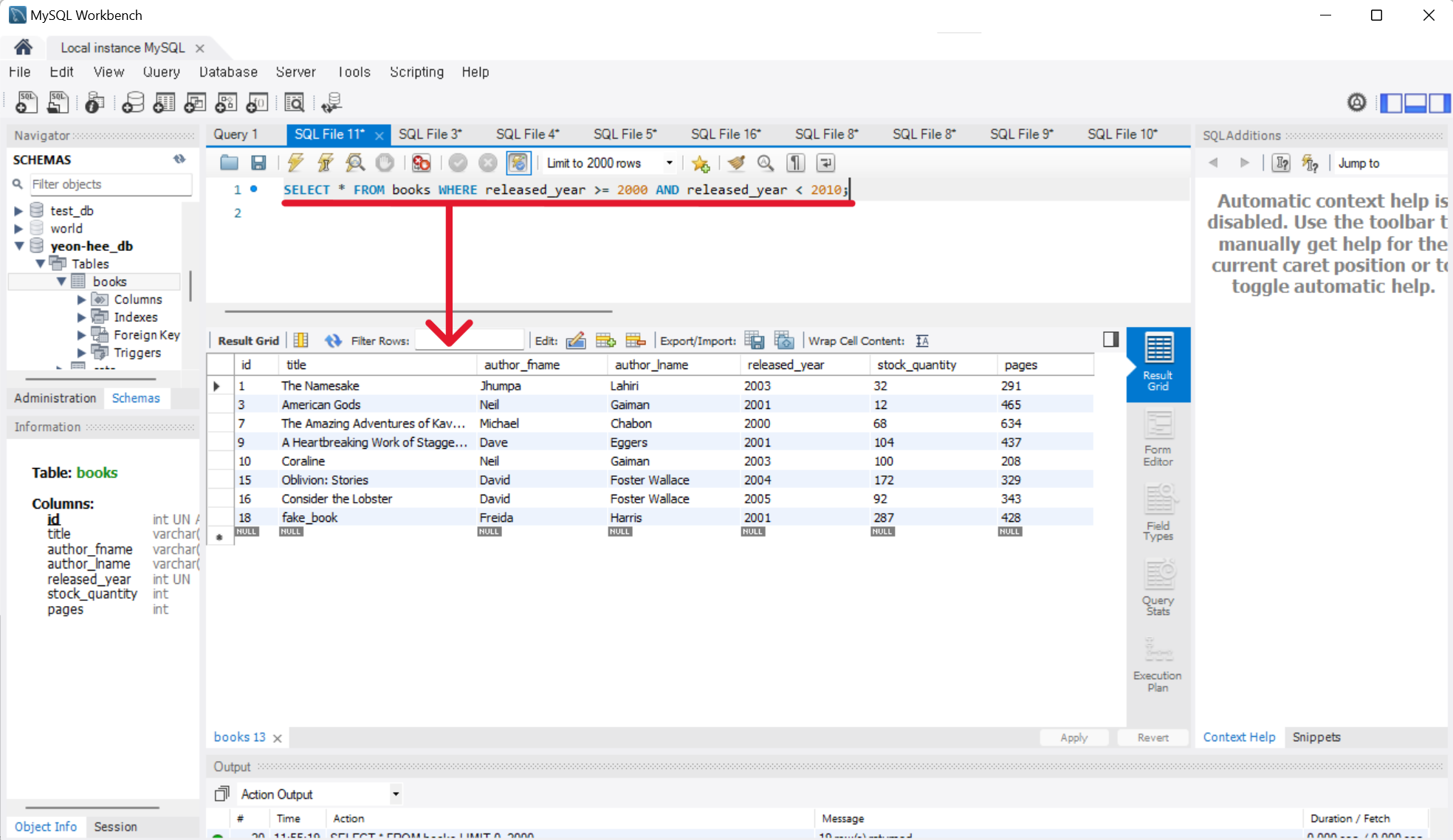This screenshot has width=1453, height=840.
Task: Toggle wrap cell content icon
Action: [x=922, y=340]
